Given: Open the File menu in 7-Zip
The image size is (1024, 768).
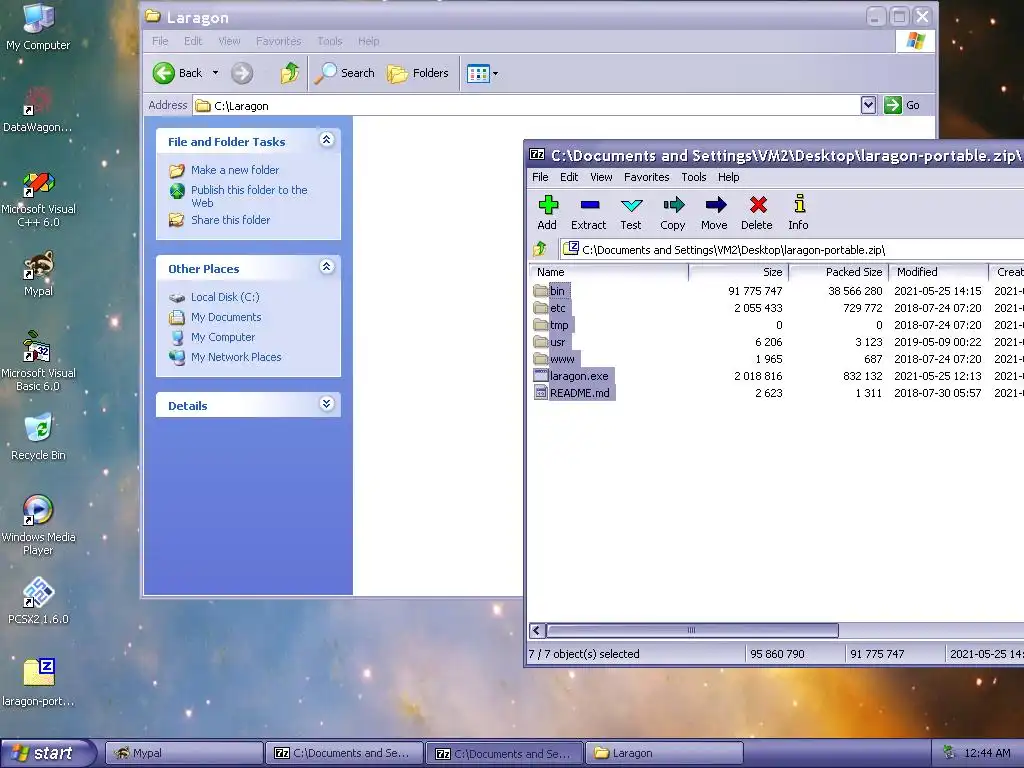Looking at the screenshot, I should pyautogui.click(x=540, y=177).
